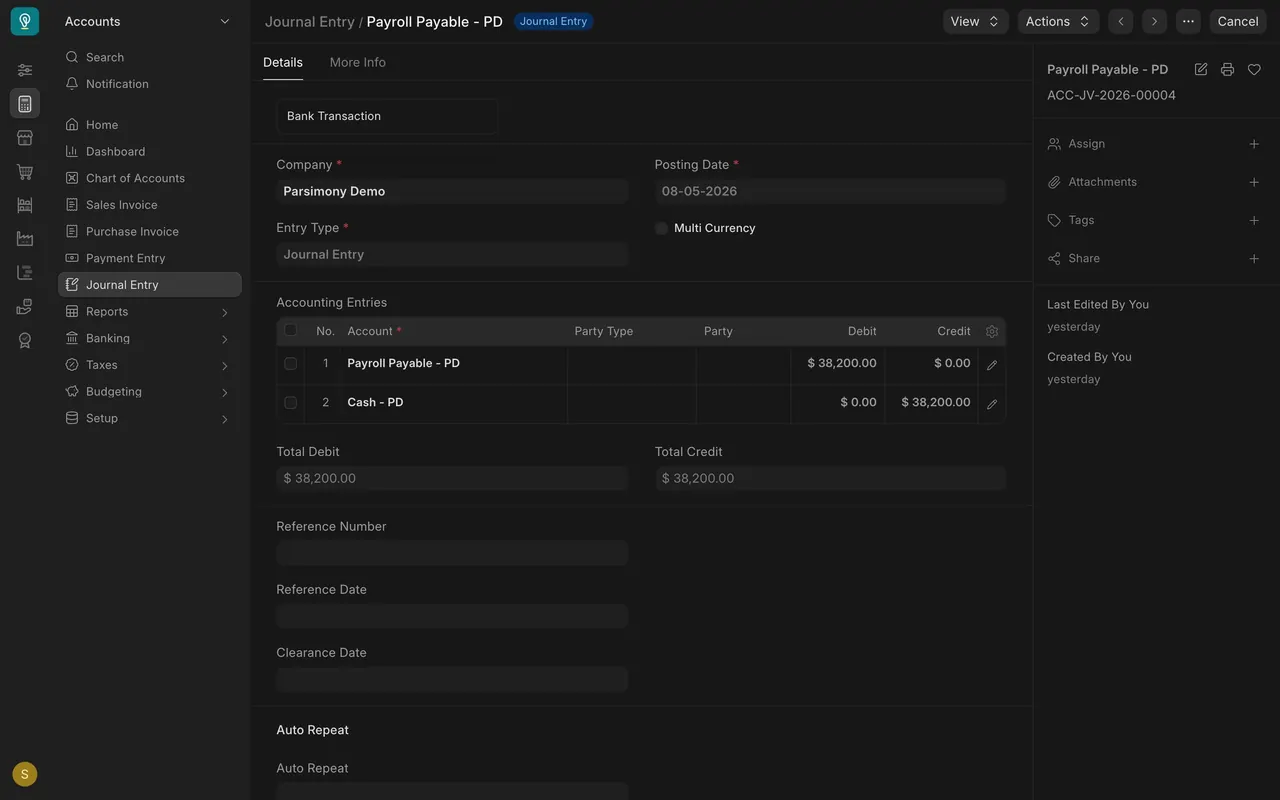This screenshot has width=1280, height=800.
Task: Expand Setup submenu
Action: pyautogui.click(x=224, y=419)
